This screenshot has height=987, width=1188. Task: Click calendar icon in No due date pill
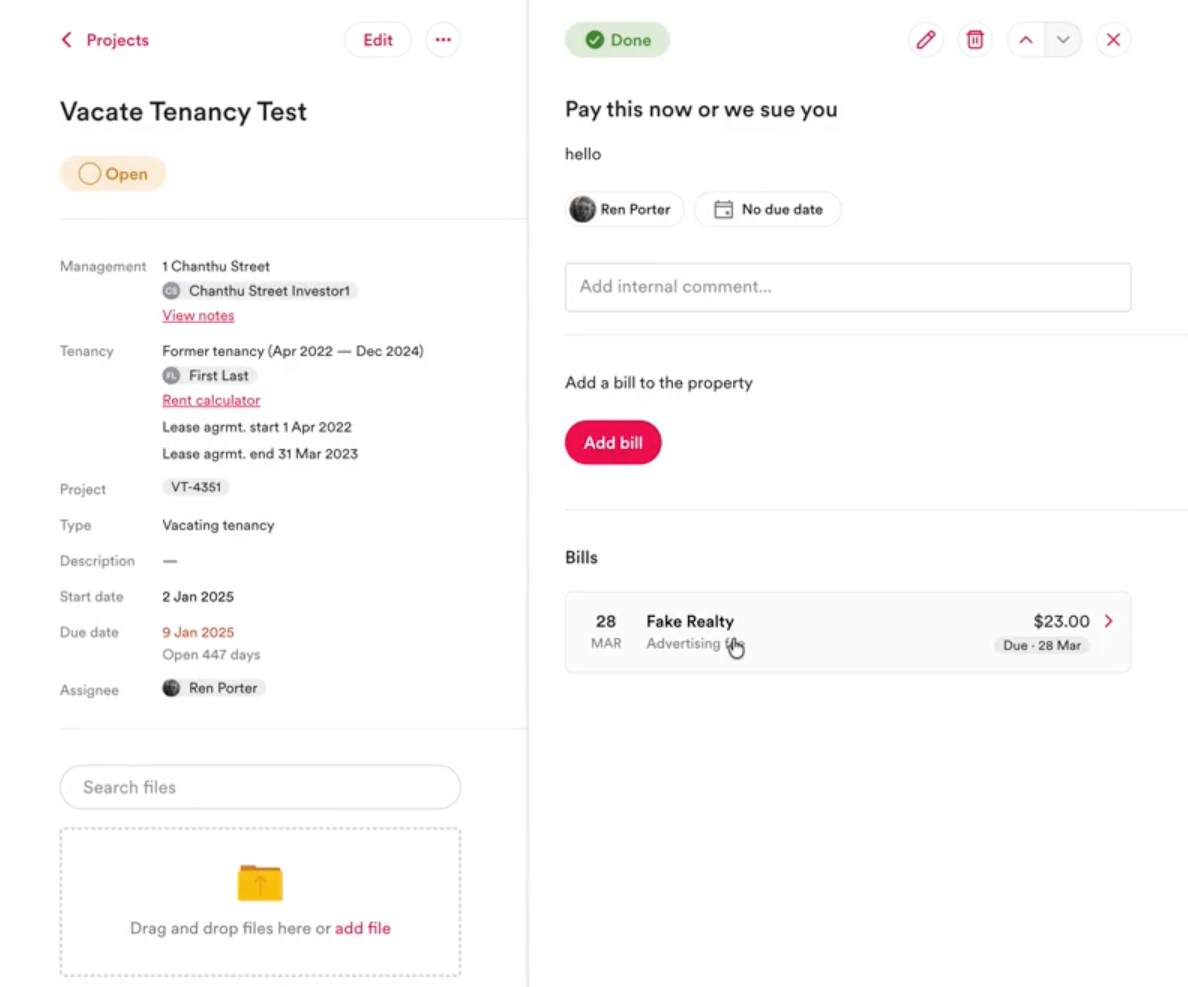pyautogui.click(x=724, y=210)
